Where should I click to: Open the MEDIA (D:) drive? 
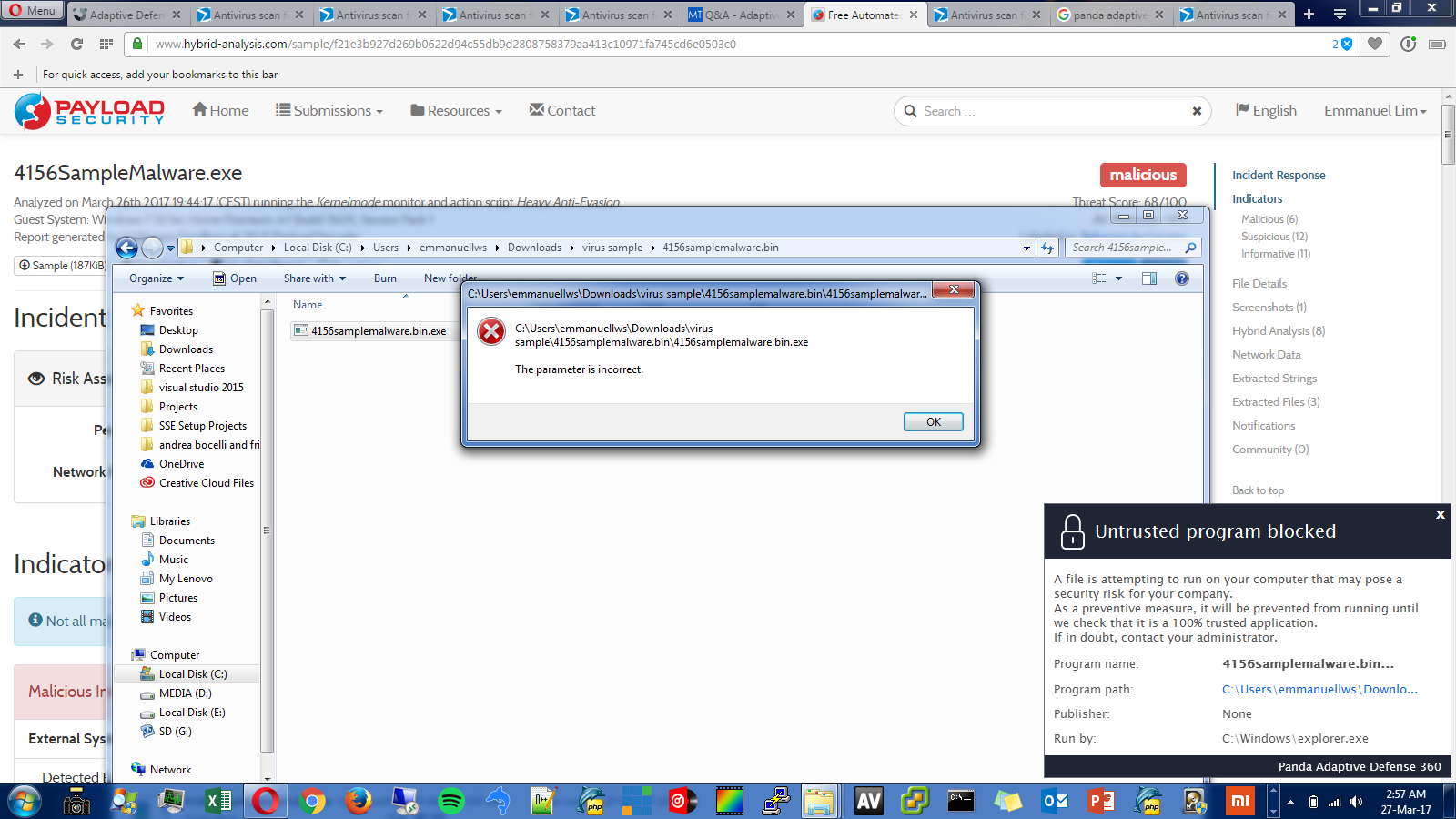(x=185, y=693)
